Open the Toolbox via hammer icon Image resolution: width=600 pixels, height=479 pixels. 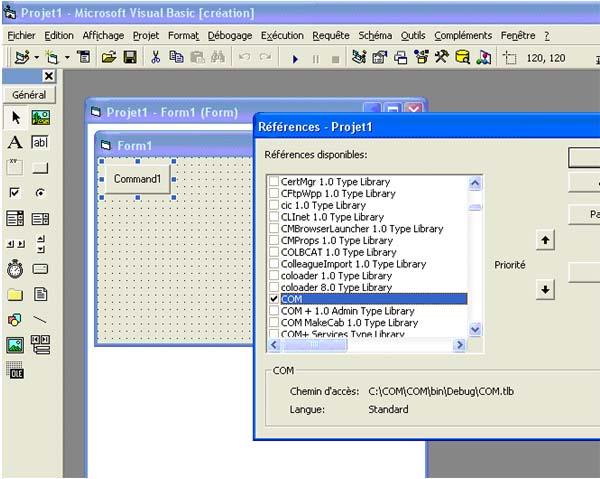pos(442,58)
